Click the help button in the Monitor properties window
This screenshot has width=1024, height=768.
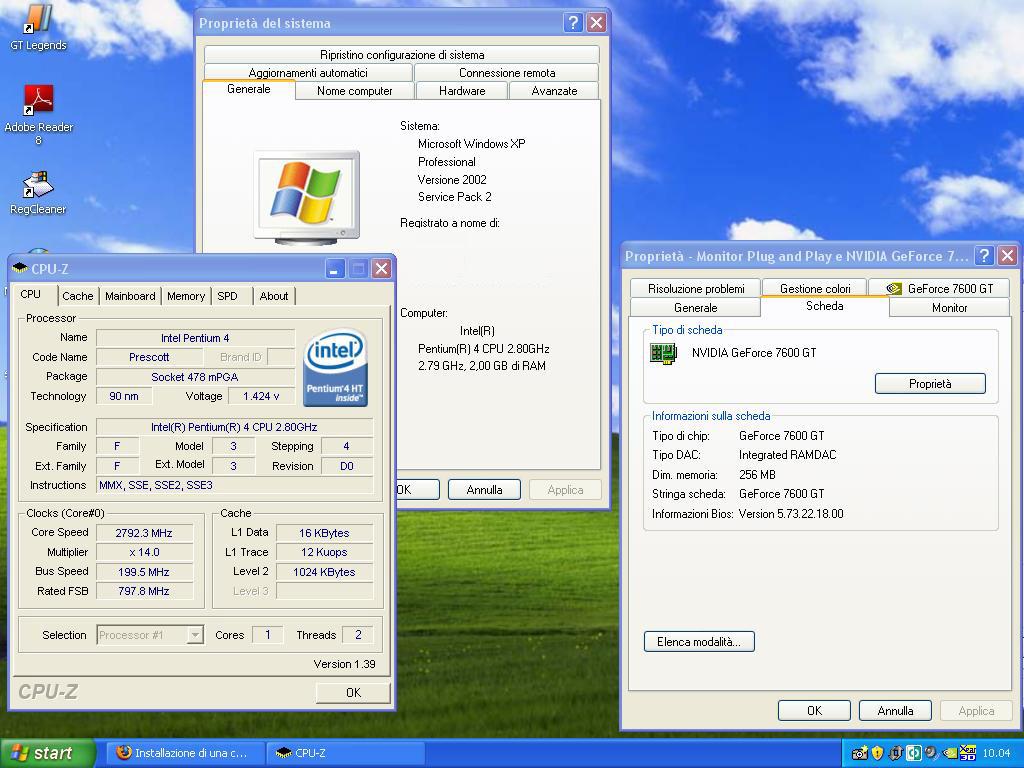coord(984,255)
